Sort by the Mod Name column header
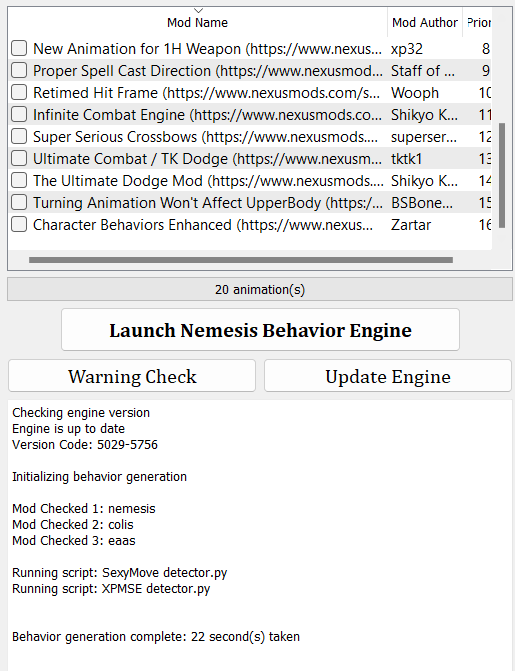This screenshot has height=671, width=515. point(197,23)
